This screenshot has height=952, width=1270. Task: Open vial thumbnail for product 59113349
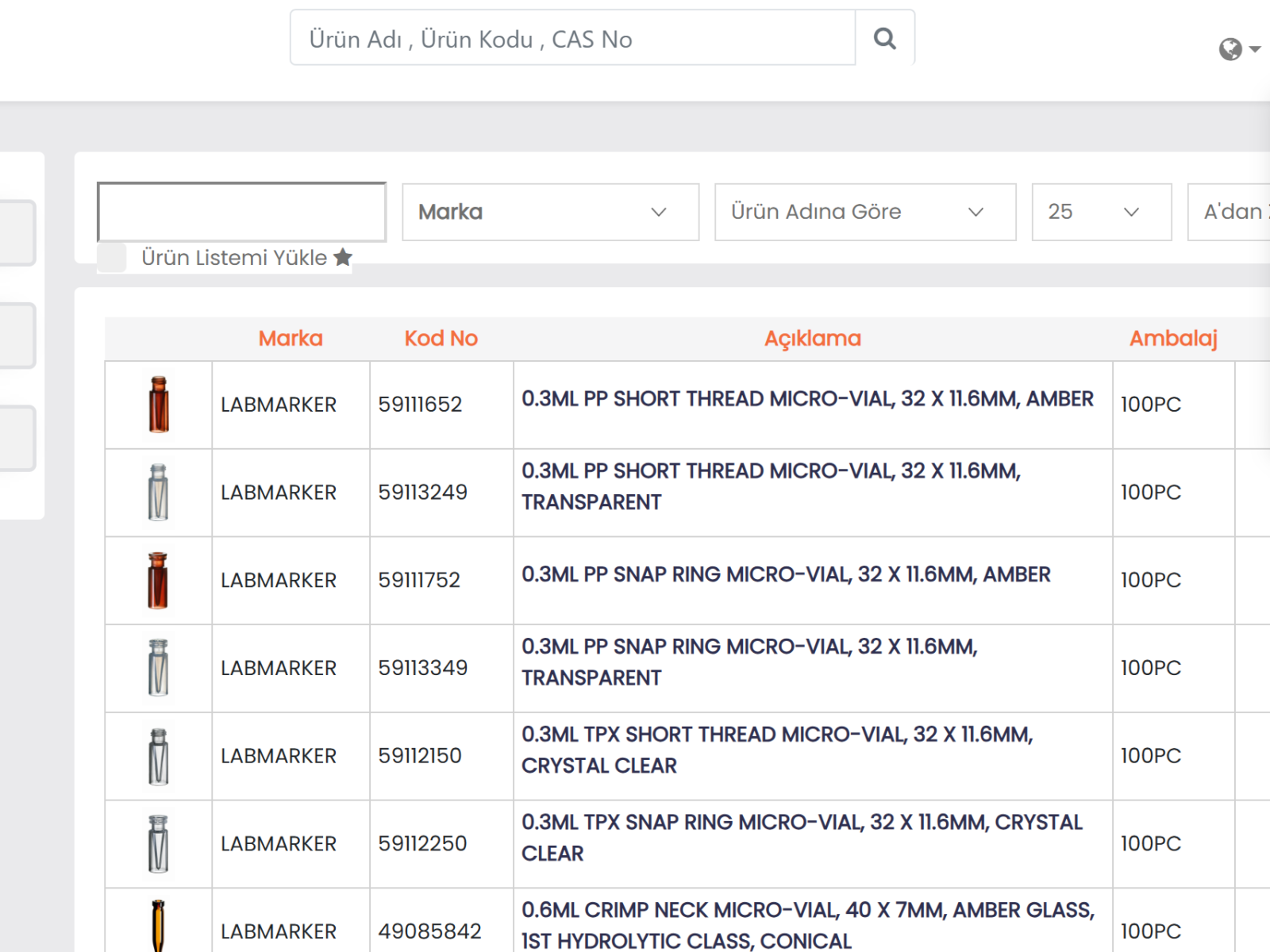pyautogui.click(x=159, y=668)
